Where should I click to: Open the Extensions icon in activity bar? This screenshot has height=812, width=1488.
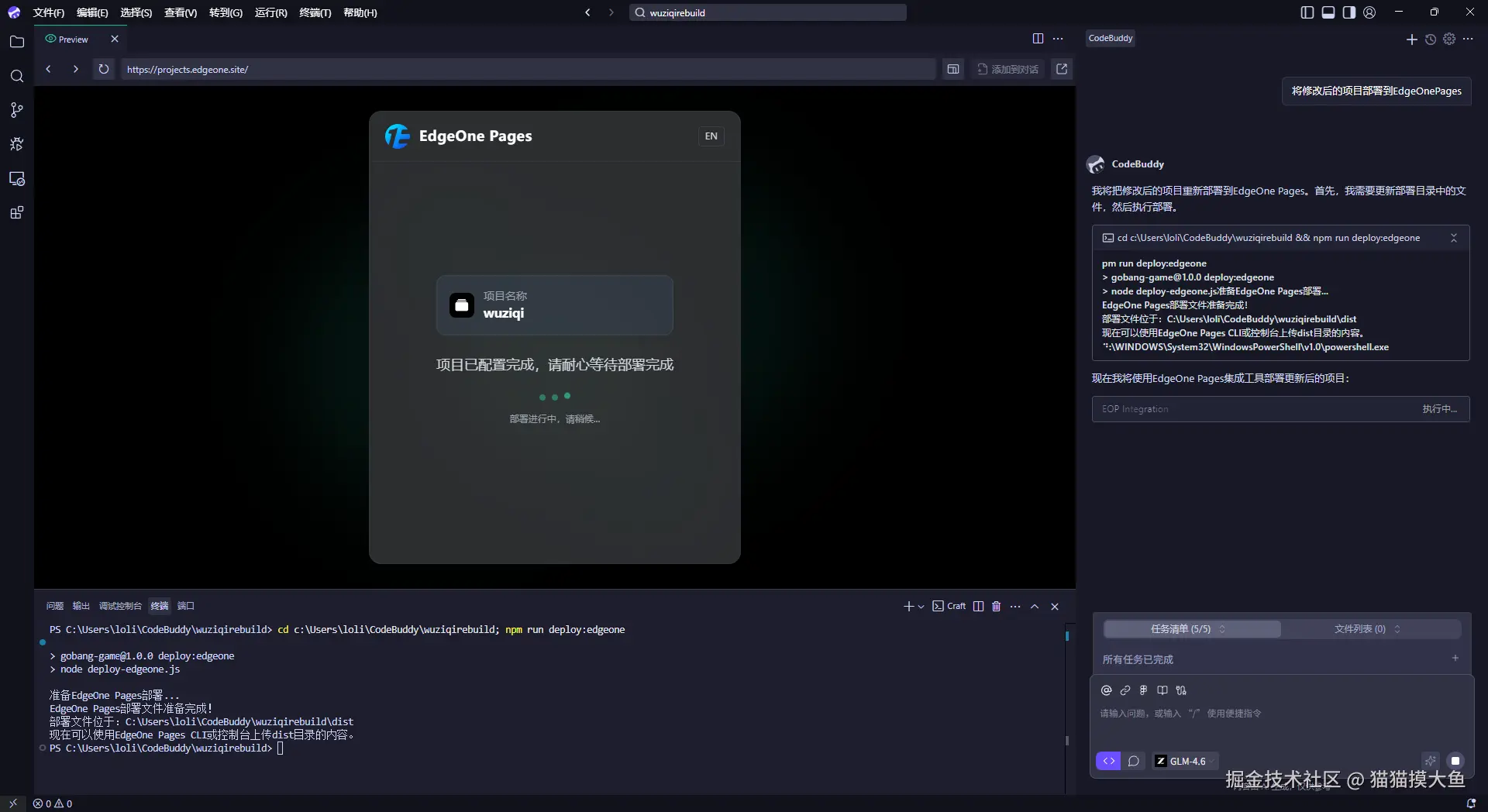(x=17, y=213)
